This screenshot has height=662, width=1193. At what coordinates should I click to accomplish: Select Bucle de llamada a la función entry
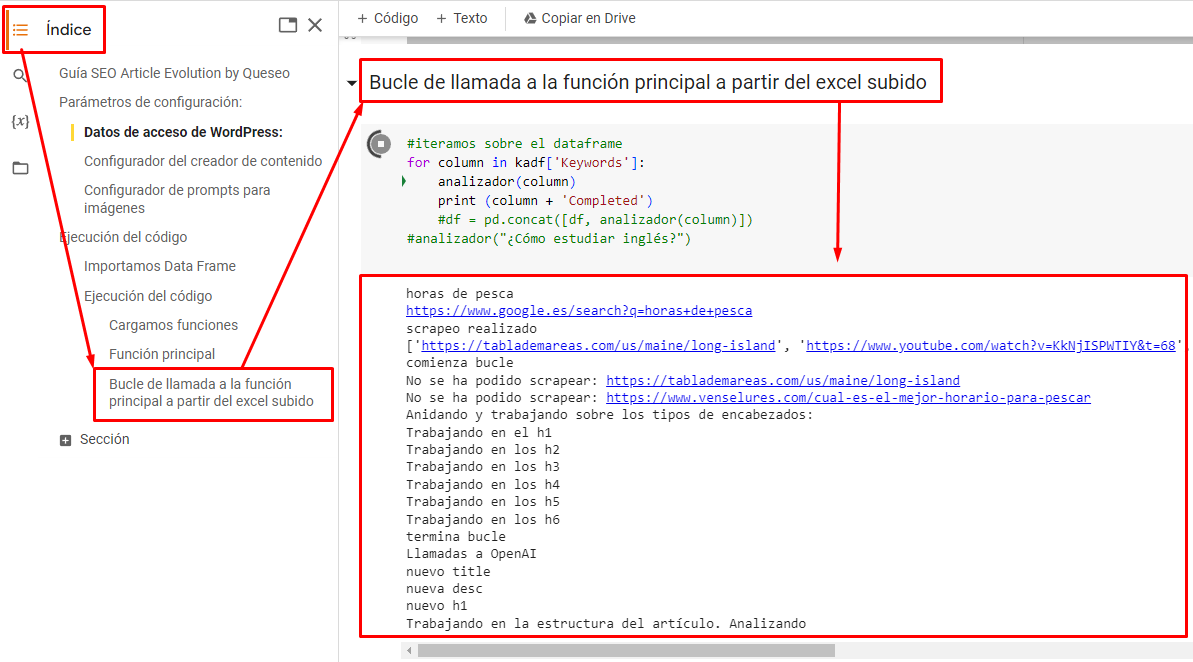click(212, 393)
